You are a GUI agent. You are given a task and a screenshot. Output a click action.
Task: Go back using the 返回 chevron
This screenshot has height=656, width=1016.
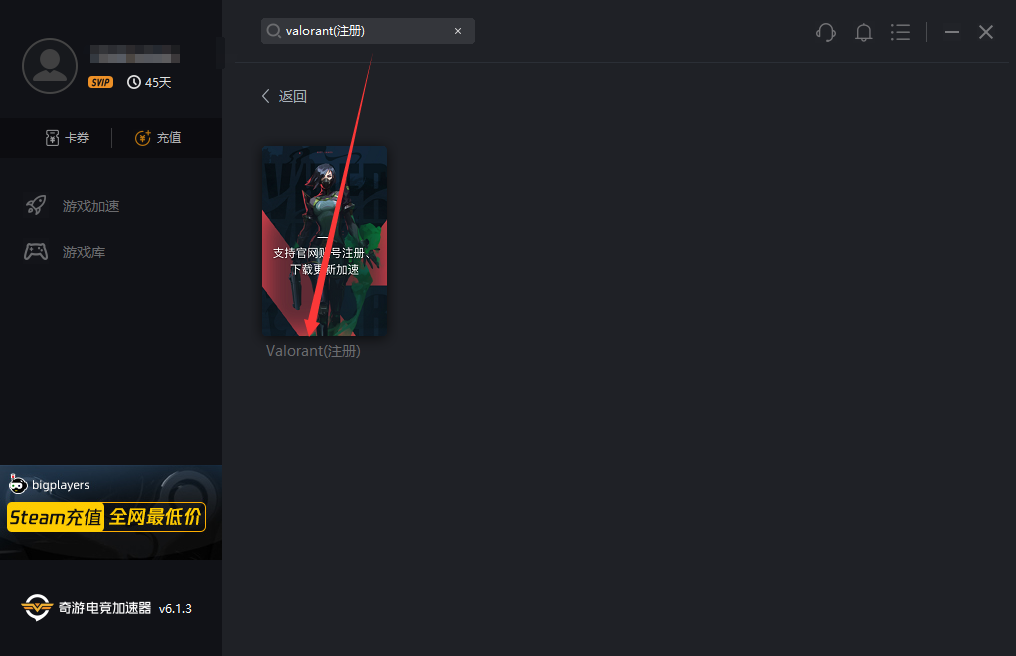pyautogui.click(x=266, y=96)
